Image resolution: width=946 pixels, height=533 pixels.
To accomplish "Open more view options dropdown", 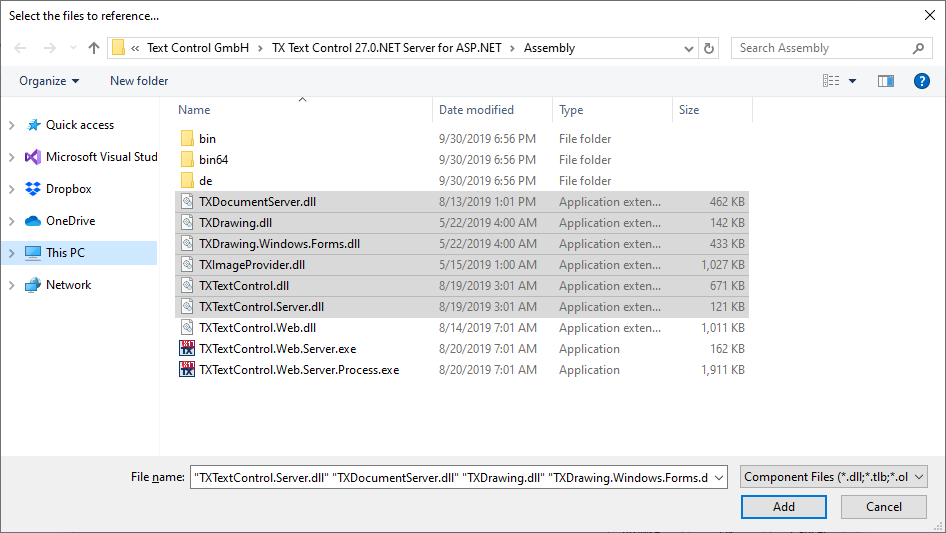I will coord(852,81).
